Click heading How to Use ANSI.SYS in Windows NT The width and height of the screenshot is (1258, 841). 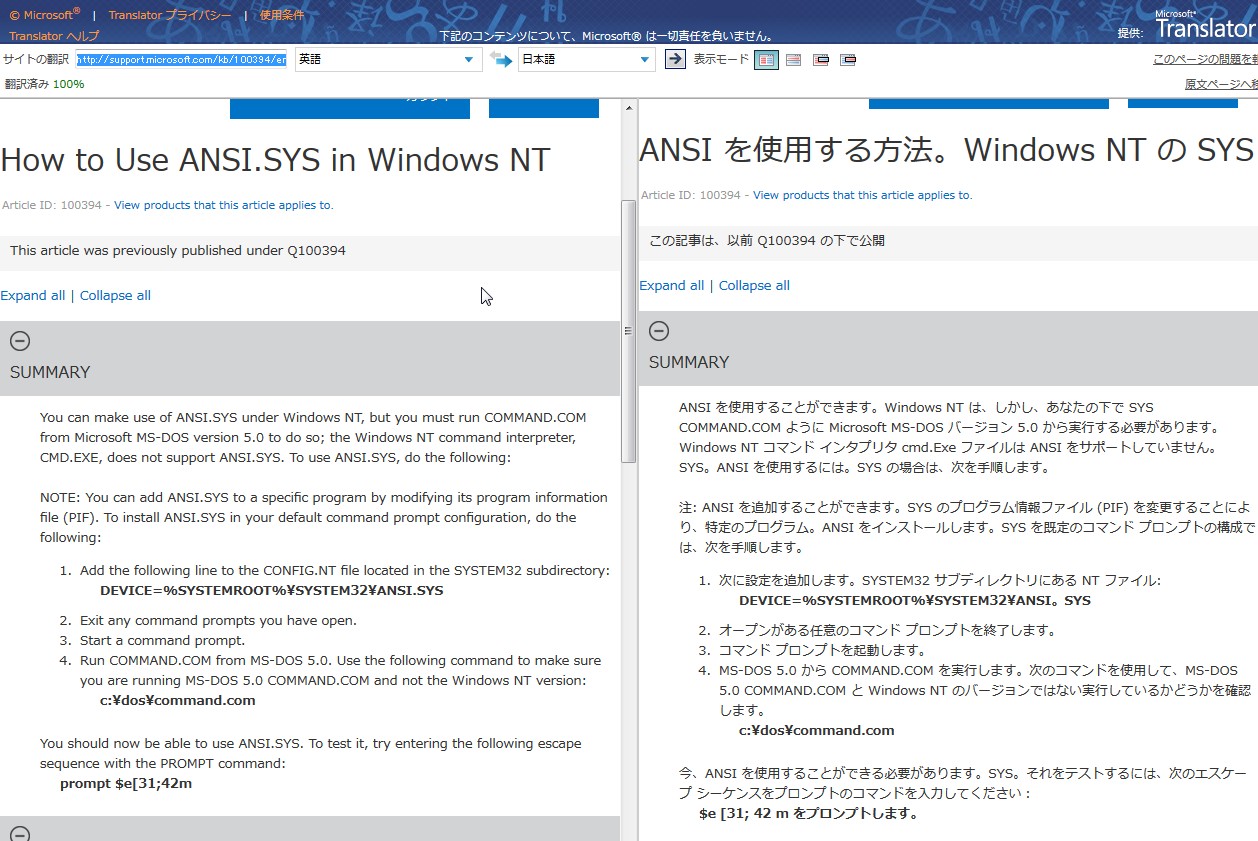pyautogui.click(x=275, y=160)
